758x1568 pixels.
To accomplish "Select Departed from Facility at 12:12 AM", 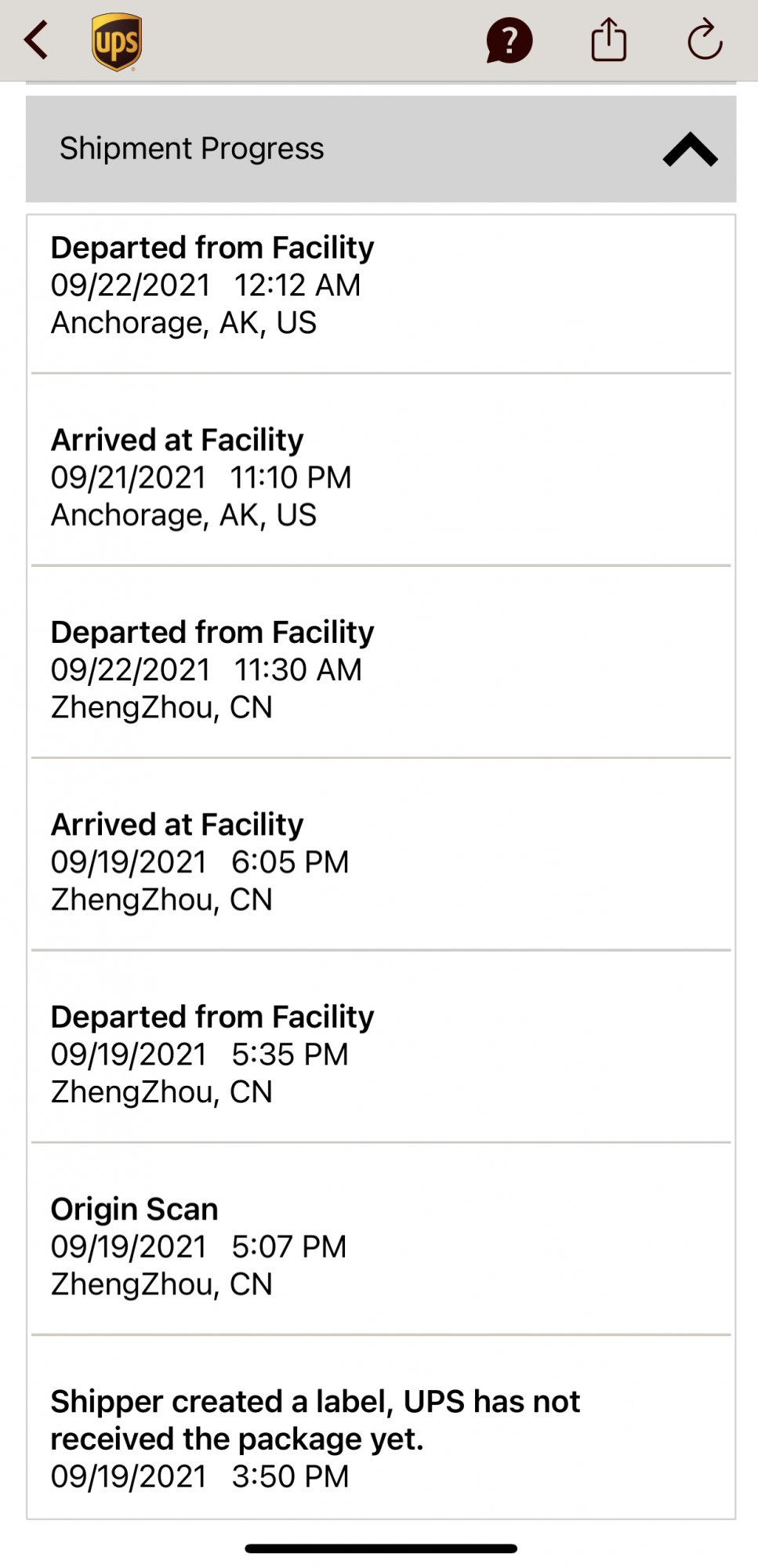I will point(212,248).
